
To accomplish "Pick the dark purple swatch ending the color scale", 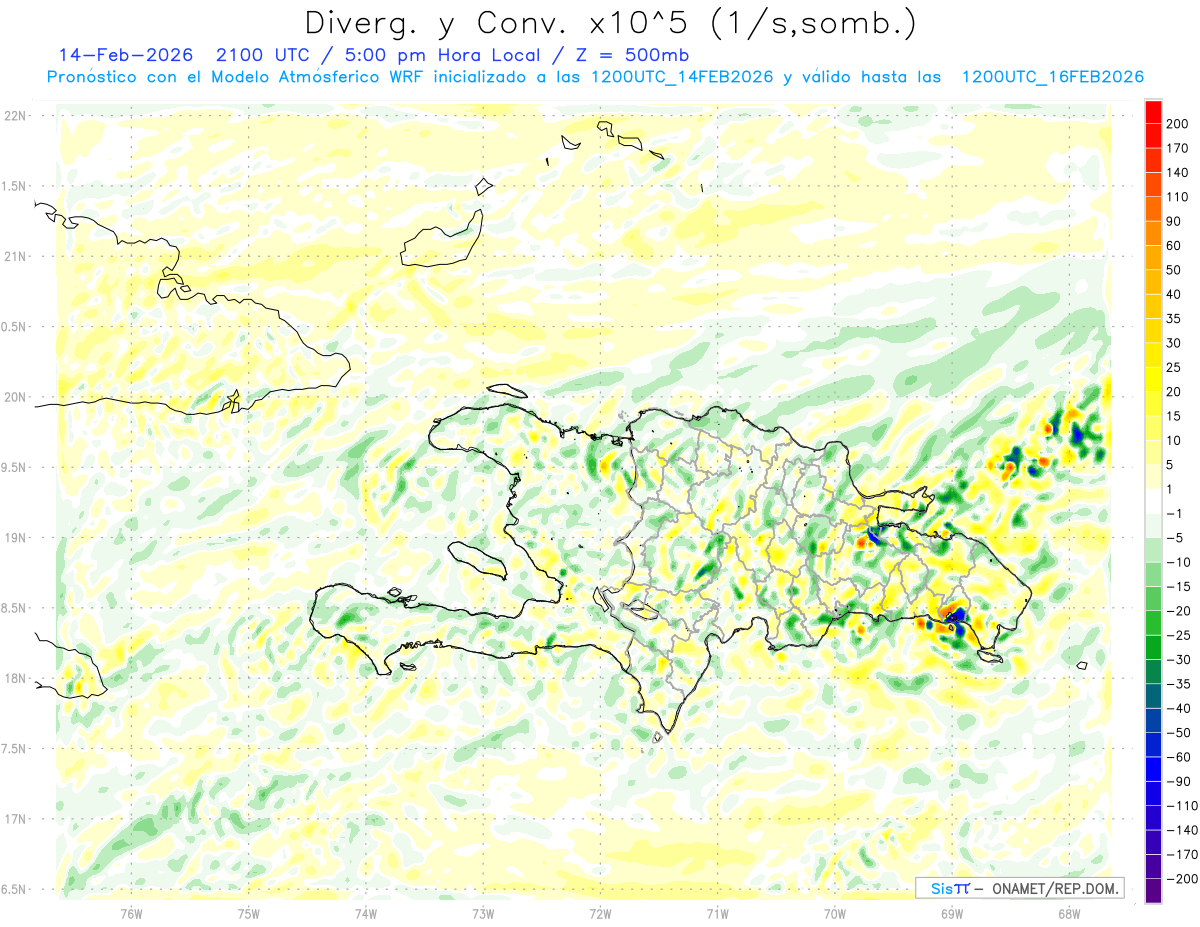I will click(1153, 890).
